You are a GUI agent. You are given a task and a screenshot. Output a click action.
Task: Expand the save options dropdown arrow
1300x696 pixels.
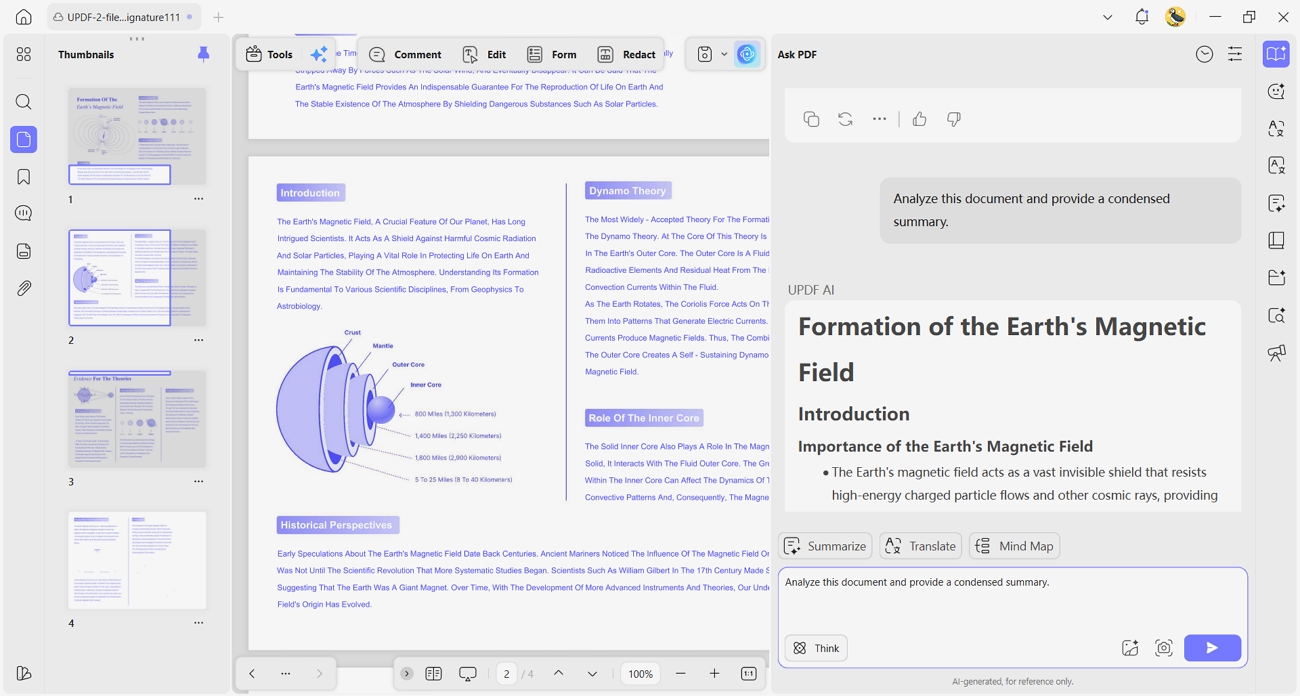pyautogui.click(x=724, y=55)
